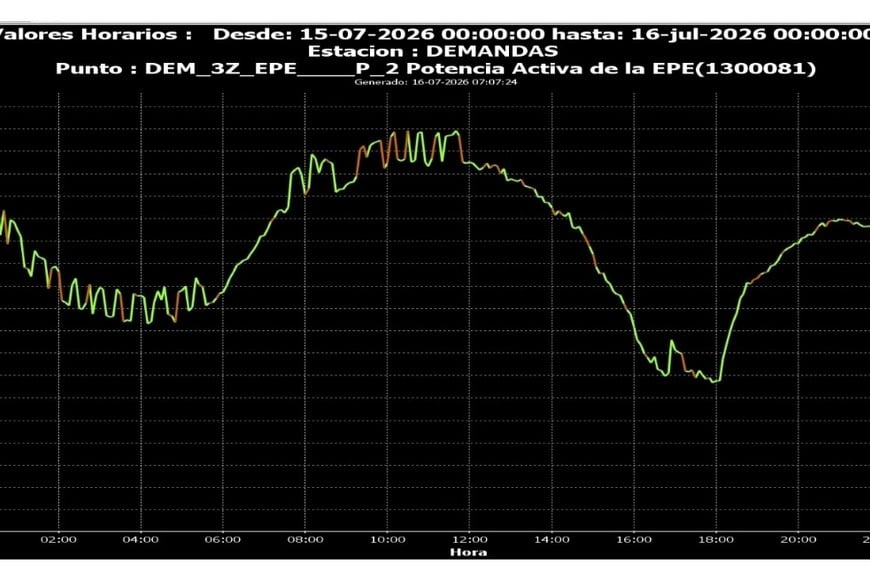Click the 02:00 axis label
The image size is (870, 580).
pyautogui.click(x=58, y=539)
